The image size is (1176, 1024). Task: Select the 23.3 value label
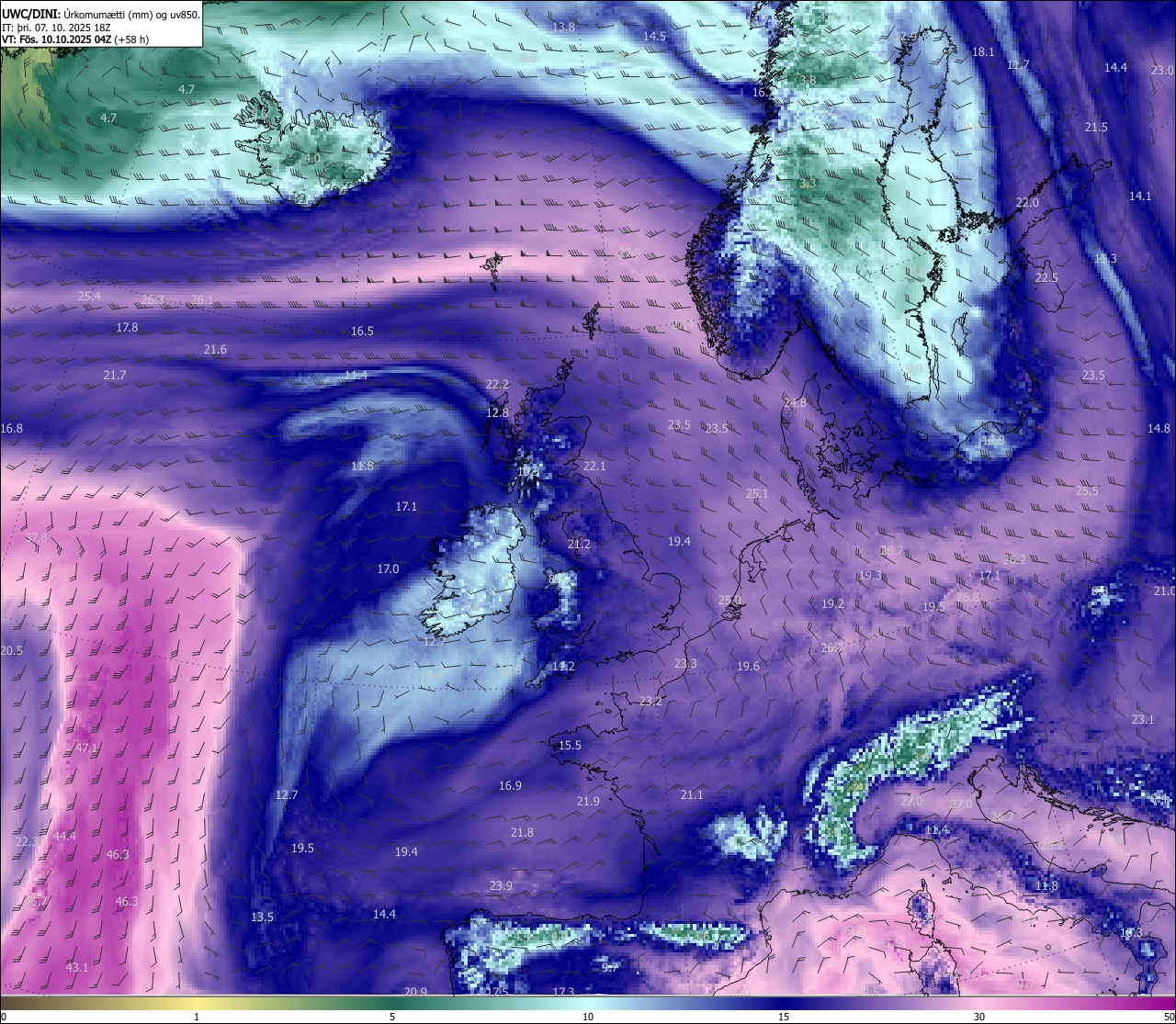(x=685, y=663)
